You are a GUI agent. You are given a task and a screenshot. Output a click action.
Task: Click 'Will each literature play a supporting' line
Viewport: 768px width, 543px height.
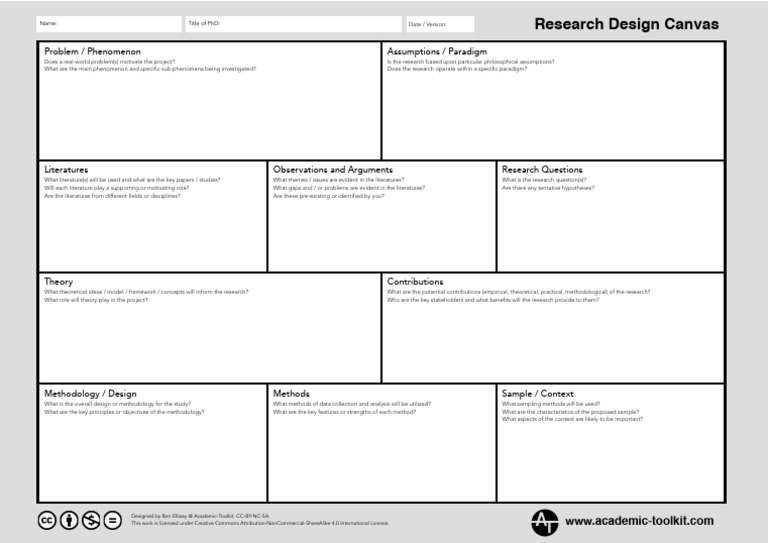[x=116, y=188]
